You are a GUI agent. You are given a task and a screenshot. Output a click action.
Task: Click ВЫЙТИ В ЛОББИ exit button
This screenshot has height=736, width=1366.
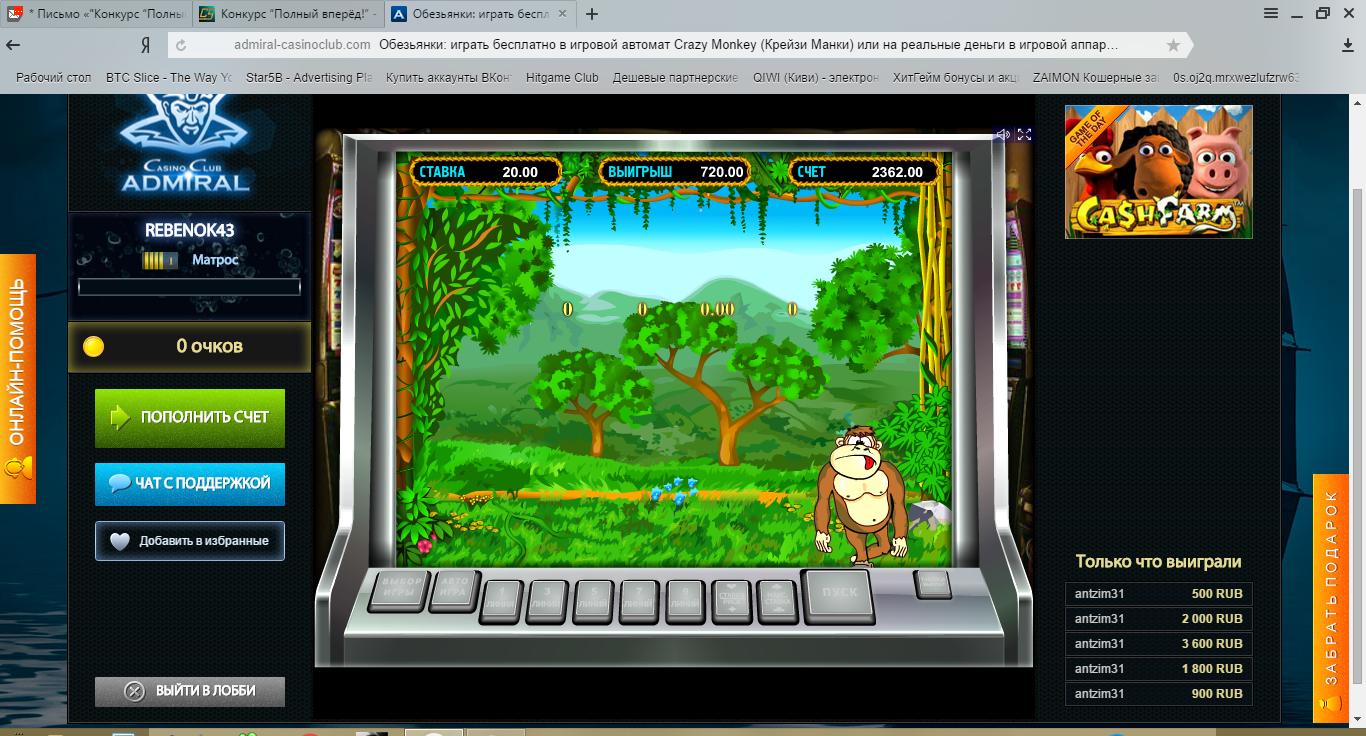190,691
